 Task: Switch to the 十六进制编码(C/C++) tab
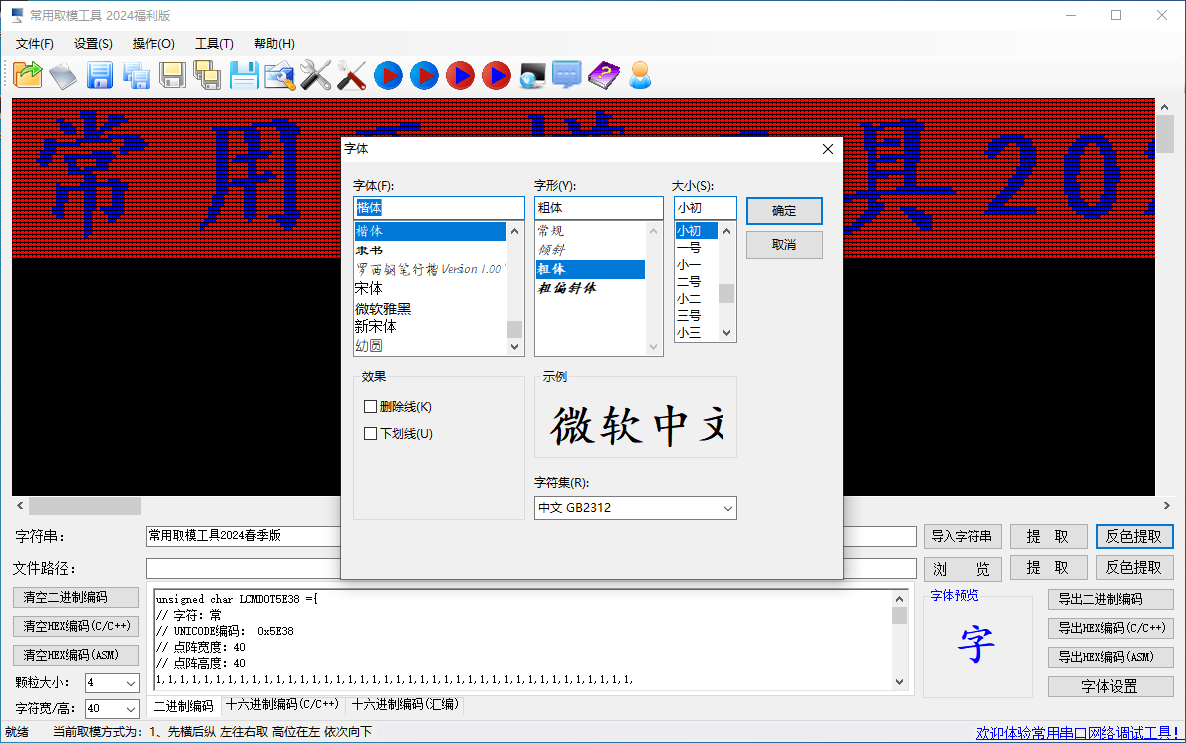point(282,705)
